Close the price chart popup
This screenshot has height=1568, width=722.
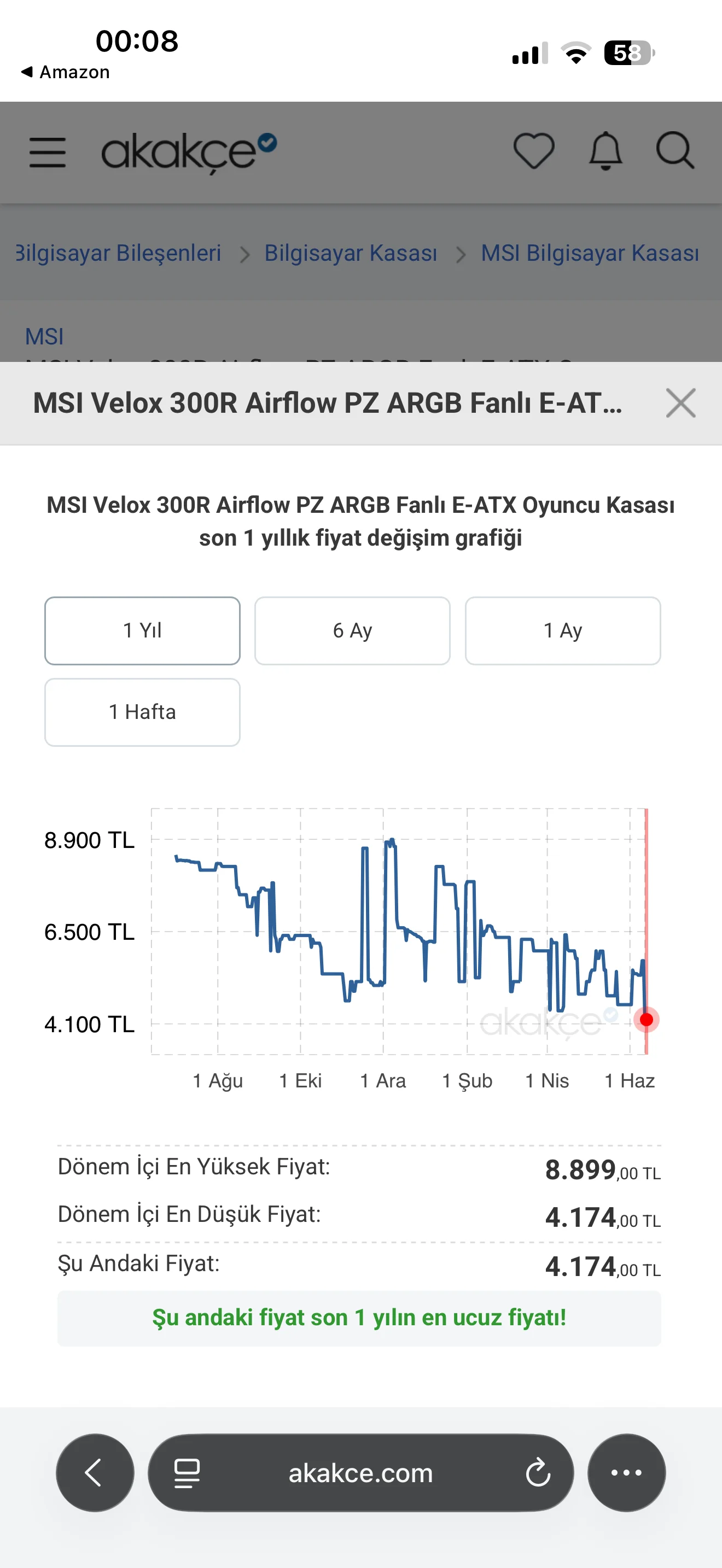pos(680,403)
